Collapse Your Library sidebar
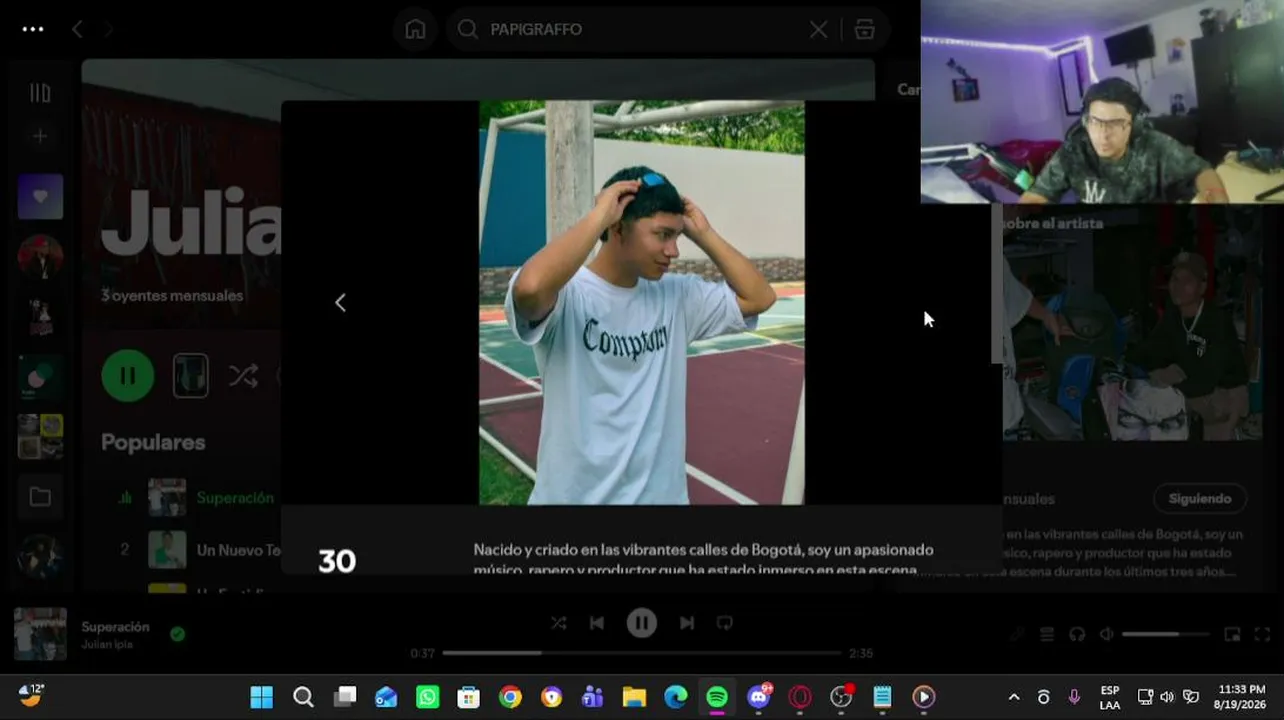 click(40, 93)
